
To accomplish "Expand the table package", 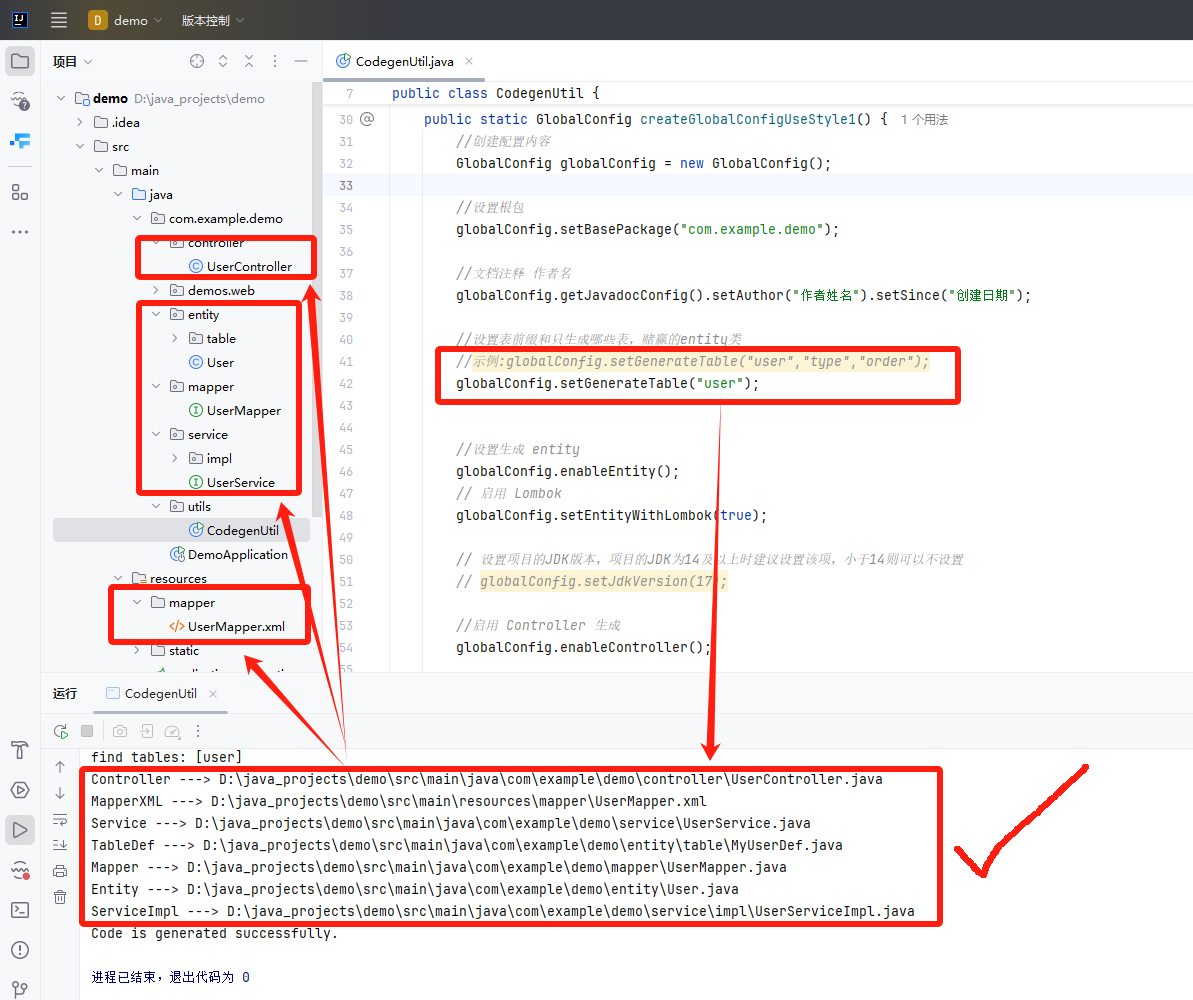I will [175, 338].
